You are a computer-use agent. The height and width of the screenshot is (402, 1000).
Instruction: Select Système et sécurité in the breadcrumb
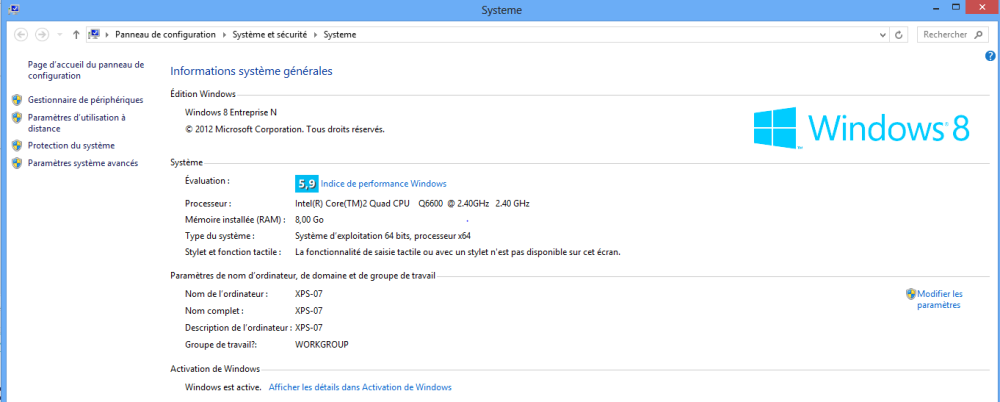(x=269, y=35)
